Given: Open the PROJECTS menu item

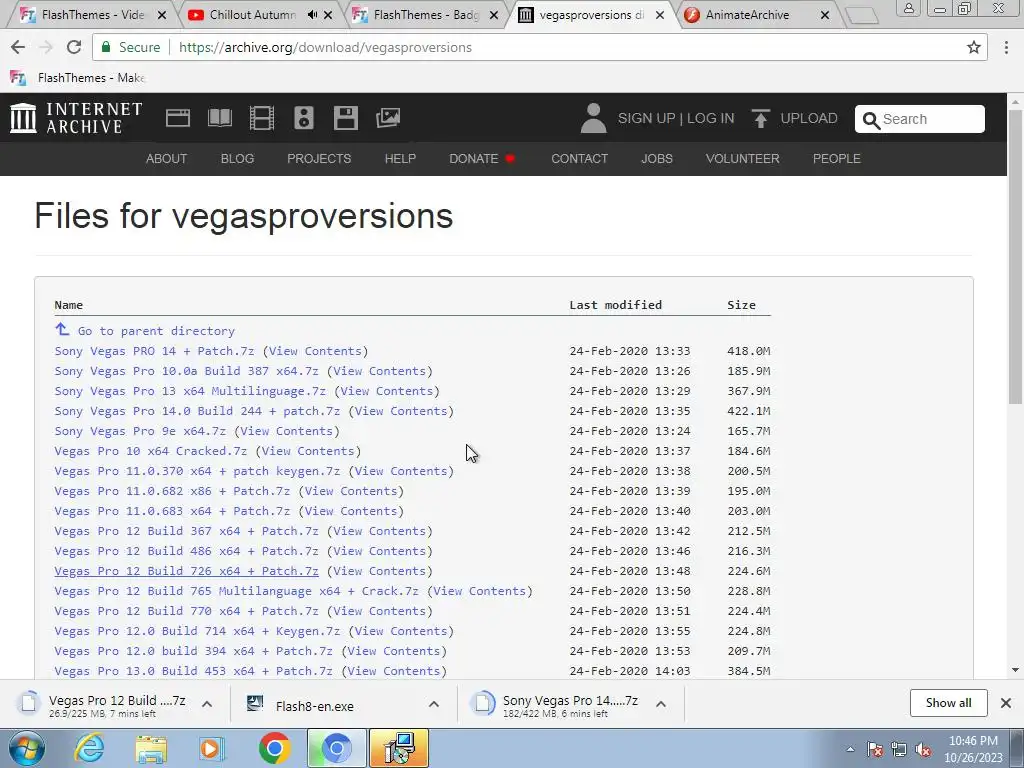Looking at the screenshot, I should [x=319, y=159].
